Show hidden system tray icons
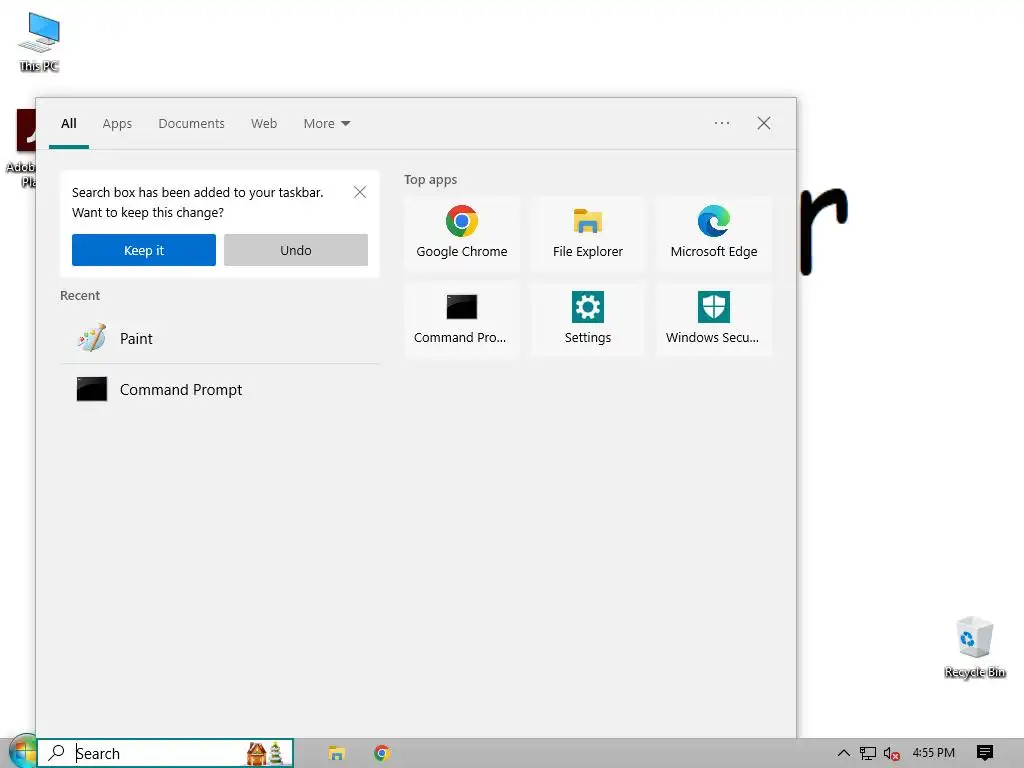The height and width of the screenshot is (768, 1024). coord(844,753)
